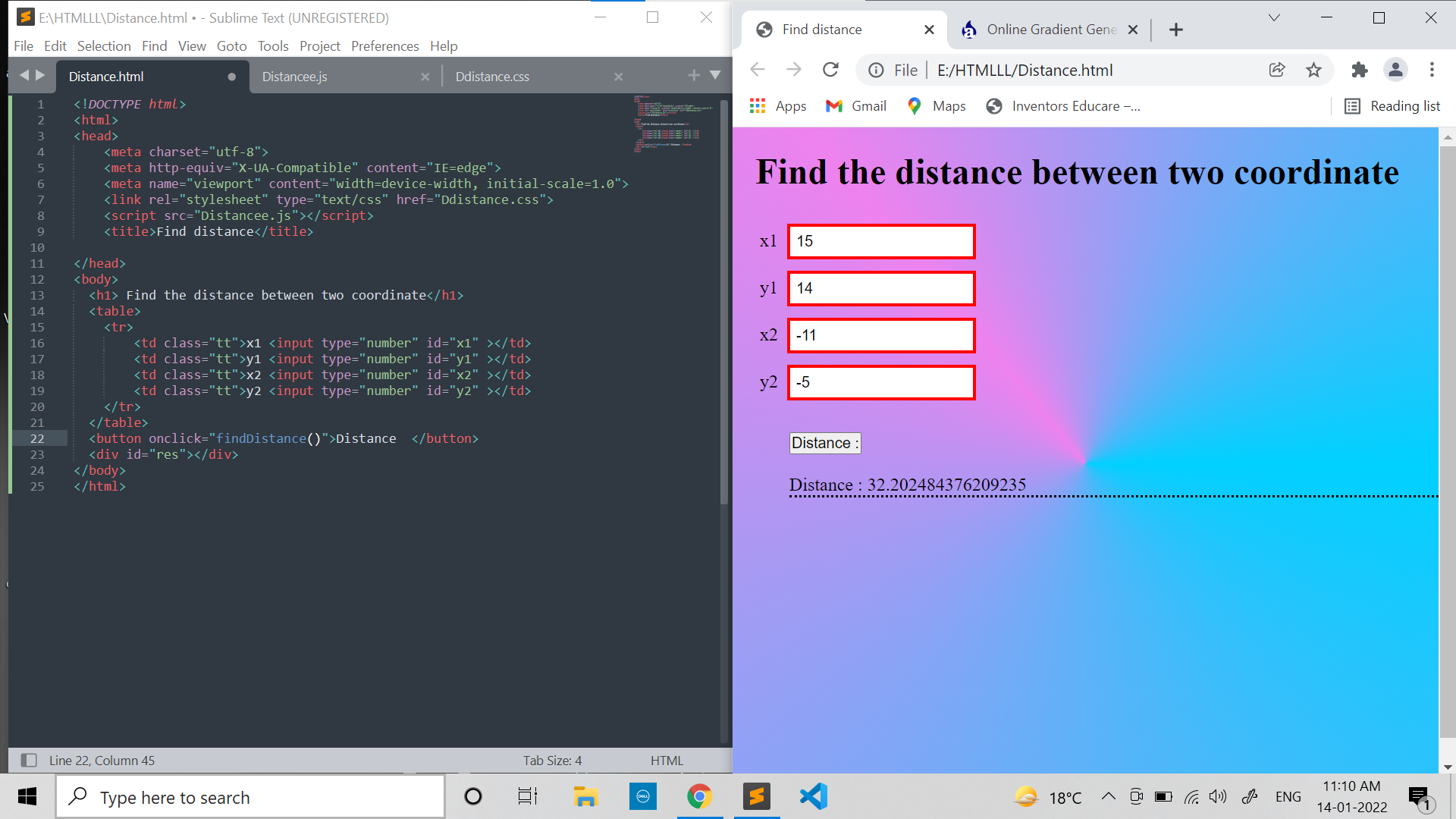This screenshot has width=1456, height=819.
Task: Show hidden system tray icons
Action: click(x=1108, y=796)
